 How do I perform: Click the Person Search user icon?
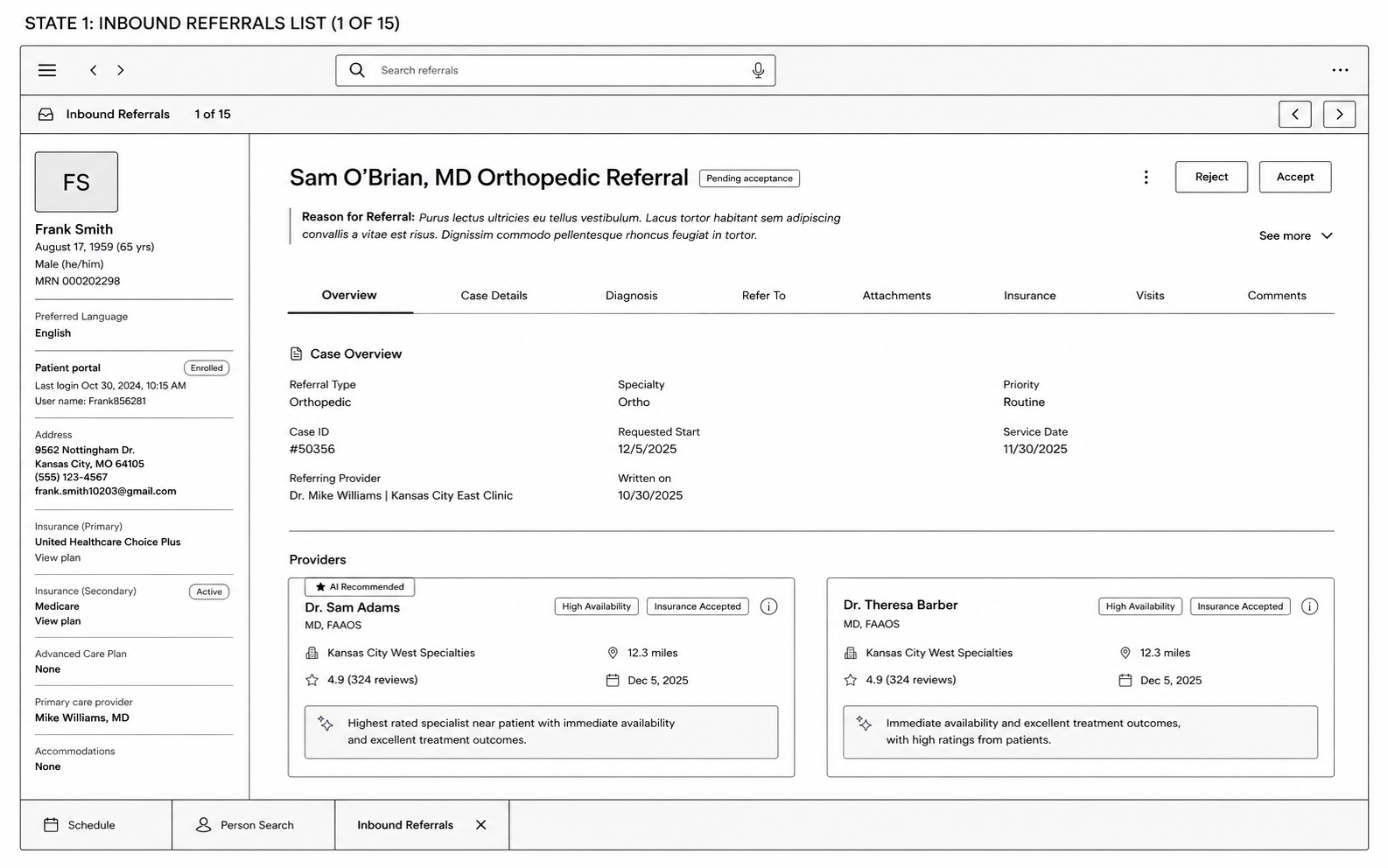point(203,825)
